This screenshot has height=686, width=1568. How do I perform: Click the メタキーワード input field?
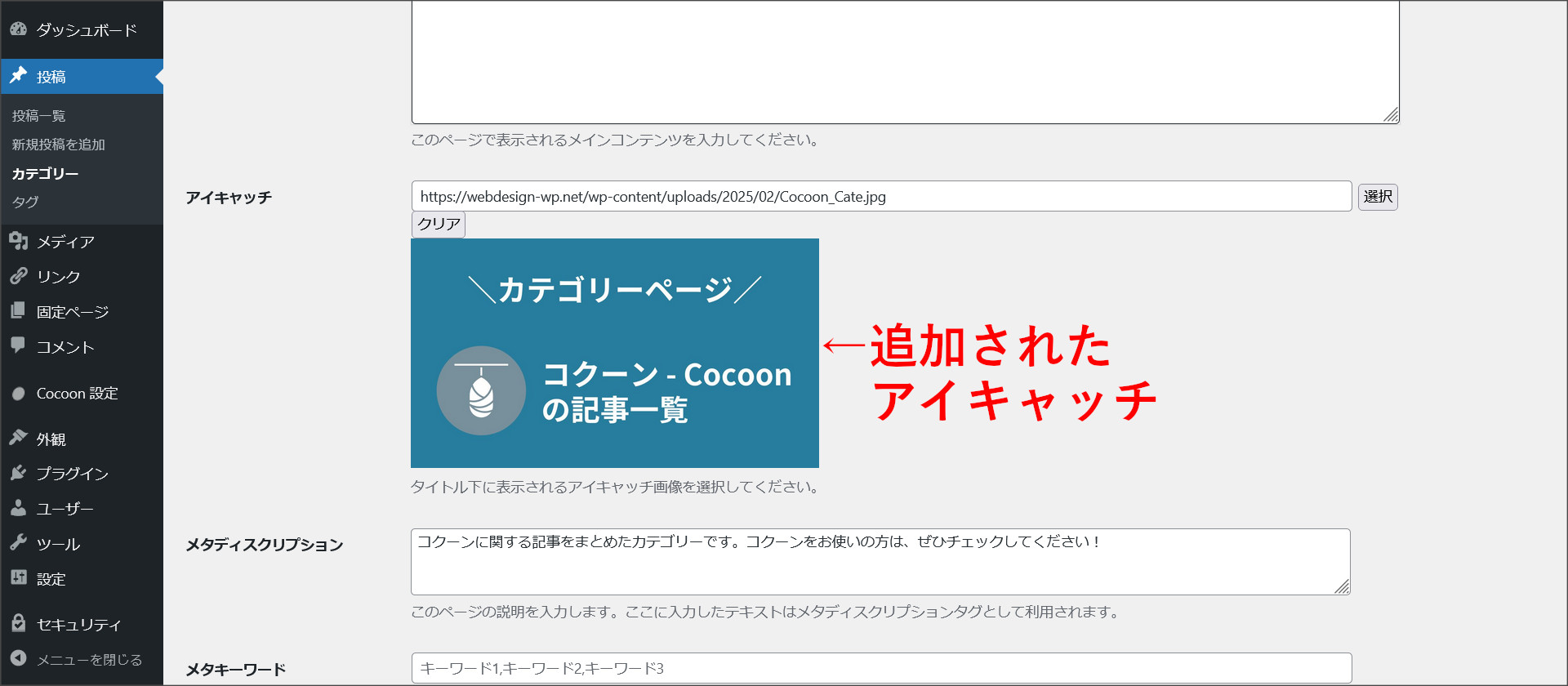[x=881, y=668]
